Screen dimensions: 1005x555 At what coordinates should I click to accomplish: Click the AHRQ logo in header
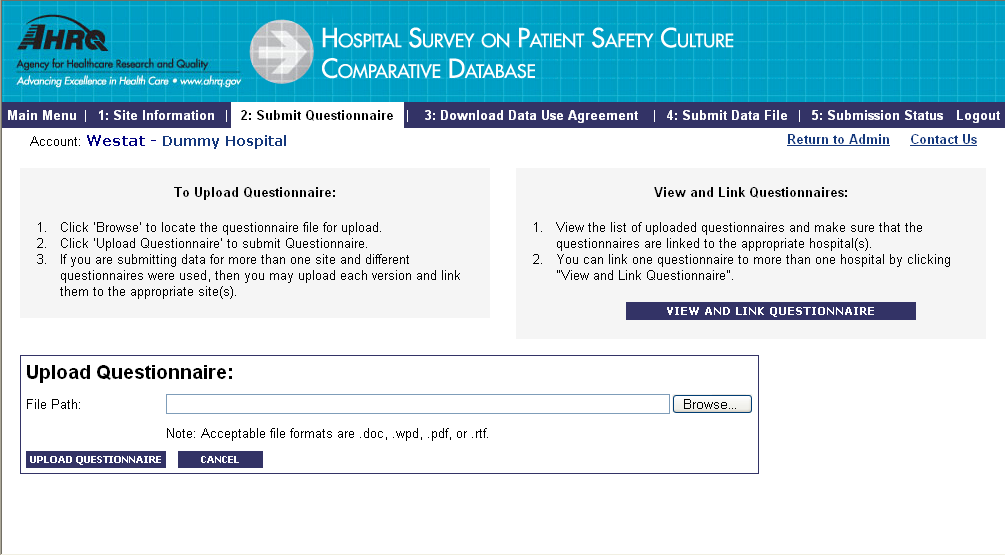[x=64, y=38]
